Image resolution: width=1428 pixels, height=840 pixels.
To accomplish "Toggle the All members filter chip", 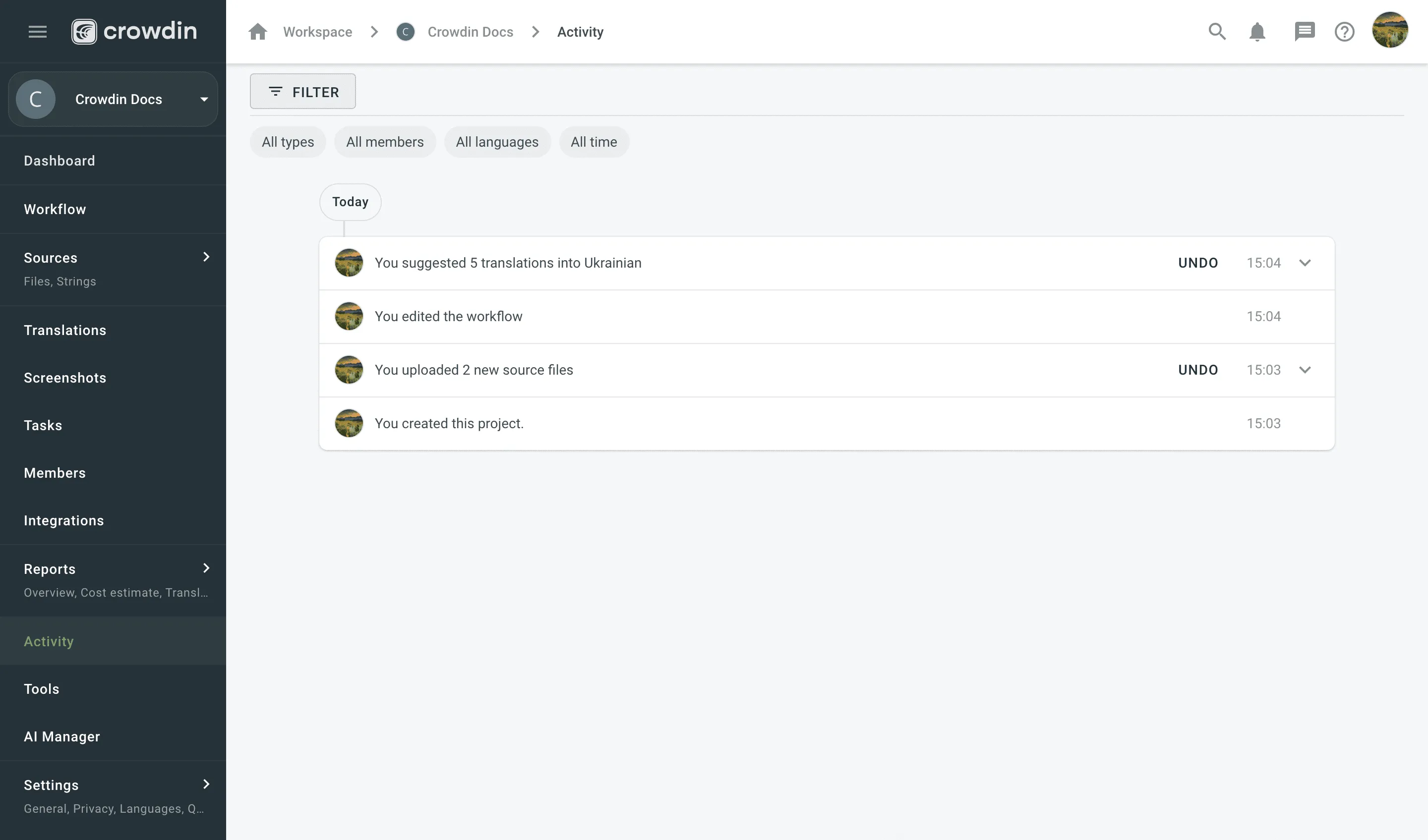I will (x=385, y=142).
